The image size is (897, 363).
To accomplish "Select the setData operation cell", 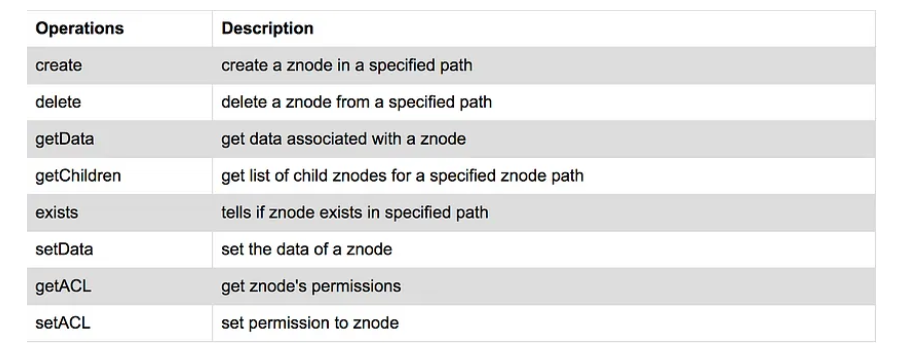I will [x=119, y=250].
